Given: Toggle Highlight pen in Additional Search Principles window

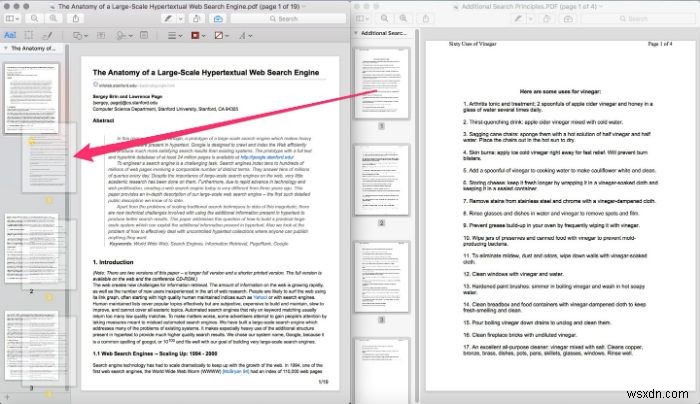Looking at the screenshot, I should [x=518, y=18].
